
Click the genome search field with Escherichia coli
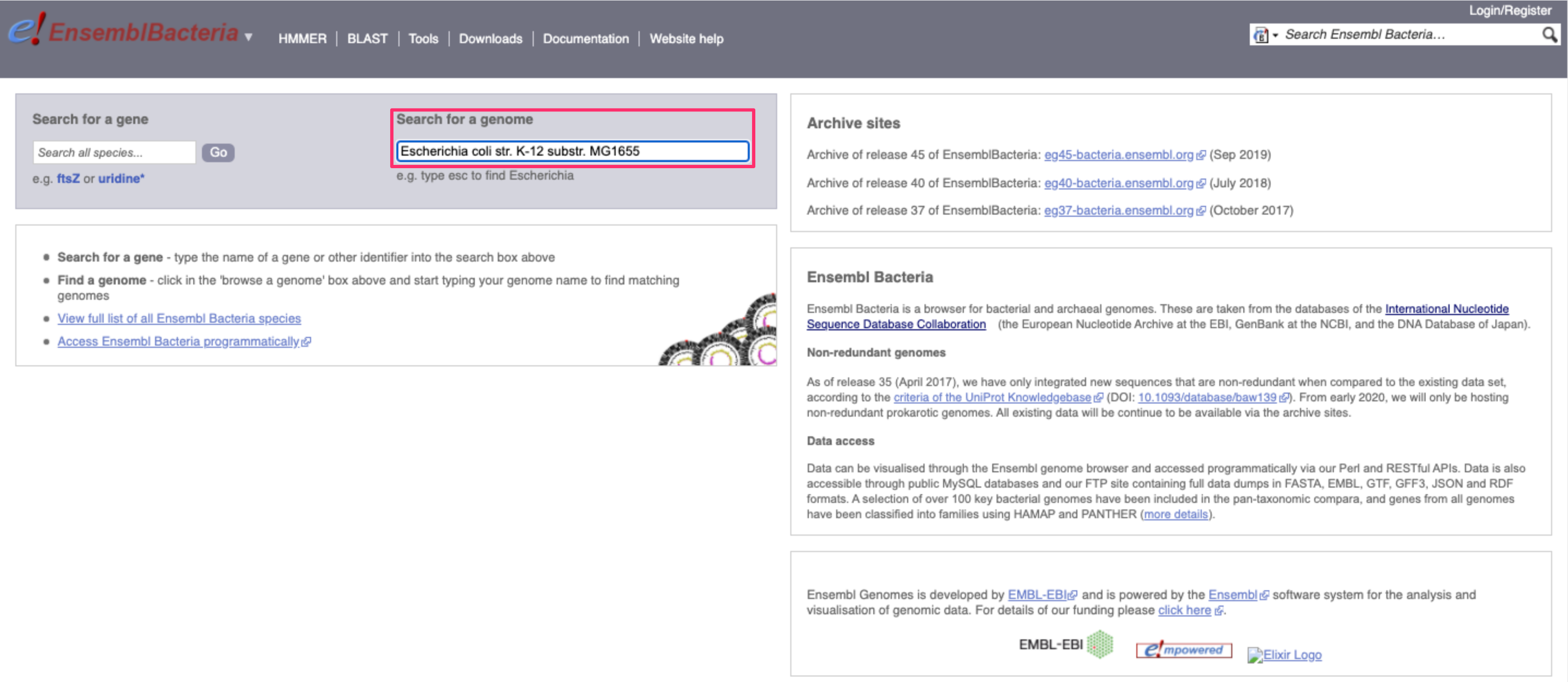click(x=572, y=151)
